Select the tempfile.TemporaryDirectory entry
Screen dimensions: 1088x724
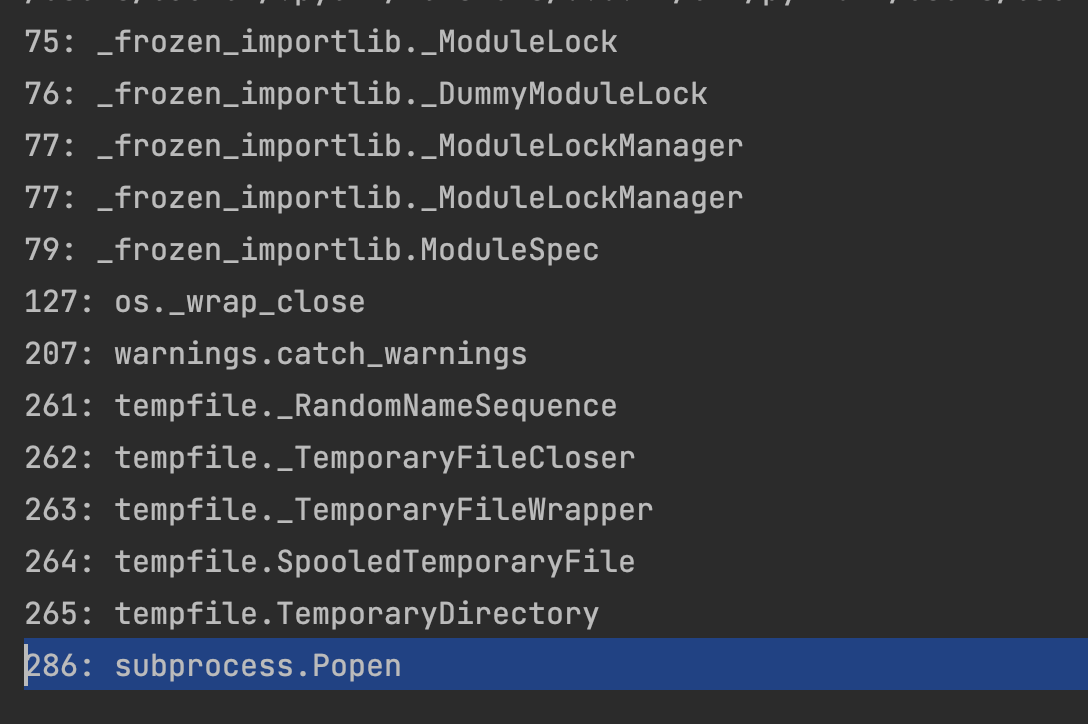pos(357,614)
